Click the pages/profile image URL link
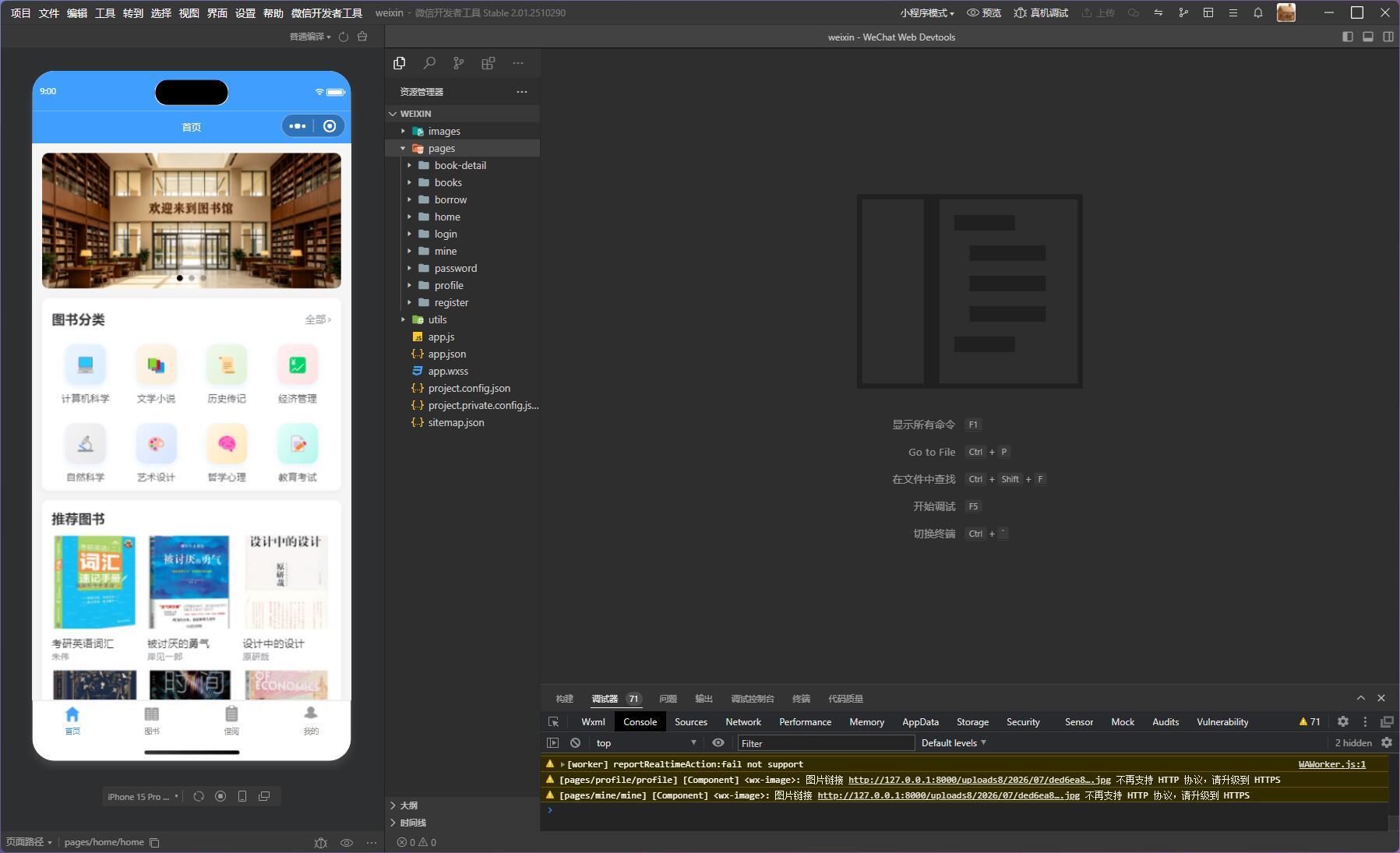Image resolution: width=1400 pixels, height=853 pixels. pyautogui.click(x=979, y=780)
